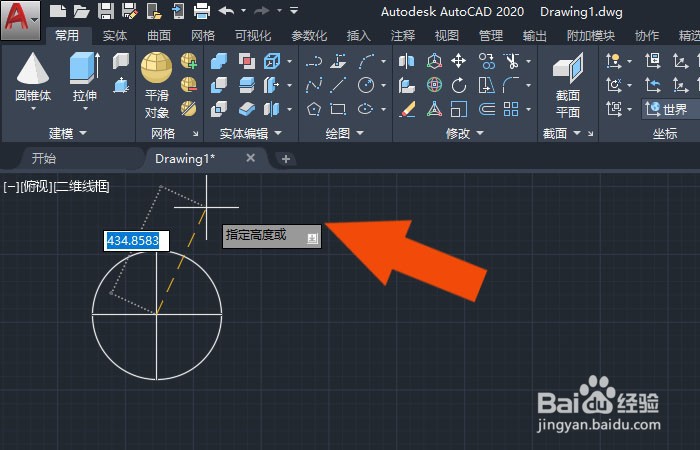Click the [俯视] view control label

(x=37, y=187)
